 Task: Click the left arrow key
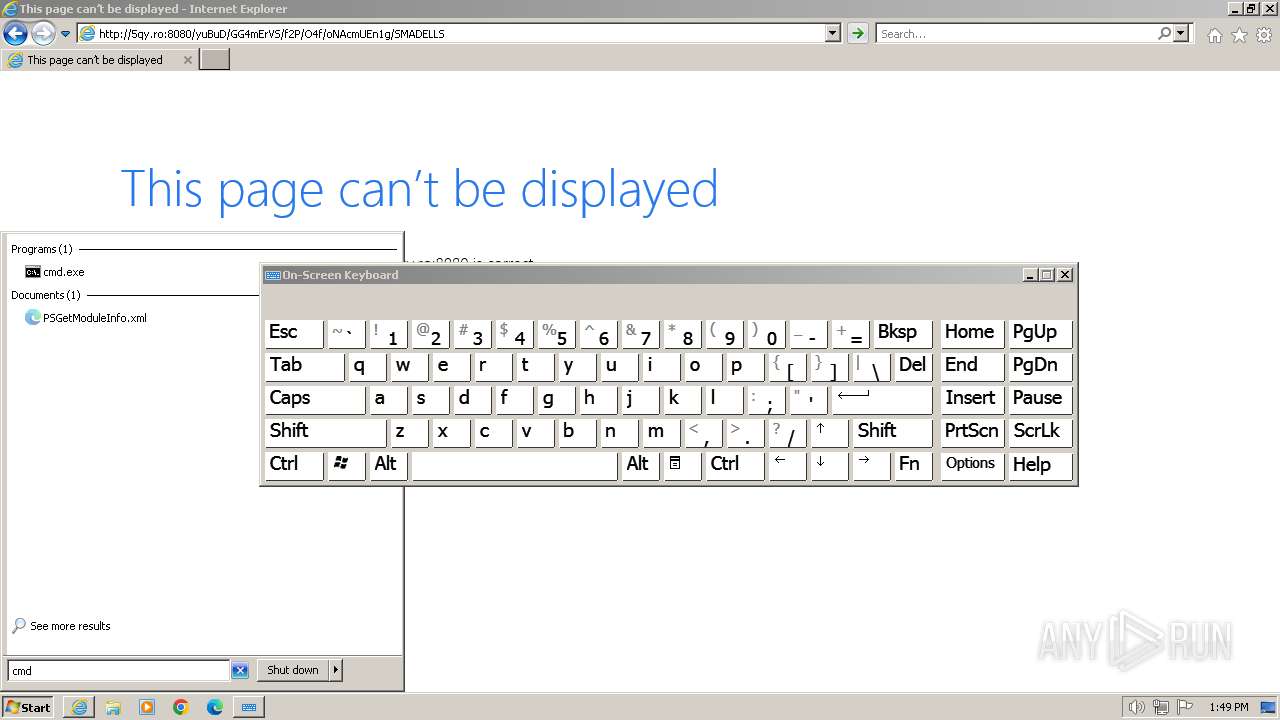click(787, 465)
